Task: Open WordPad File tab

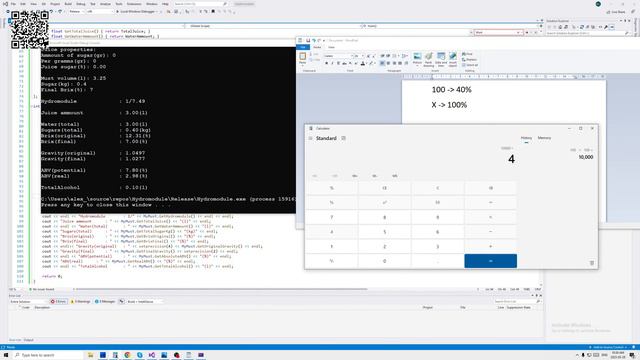Action: coord(303,47)
